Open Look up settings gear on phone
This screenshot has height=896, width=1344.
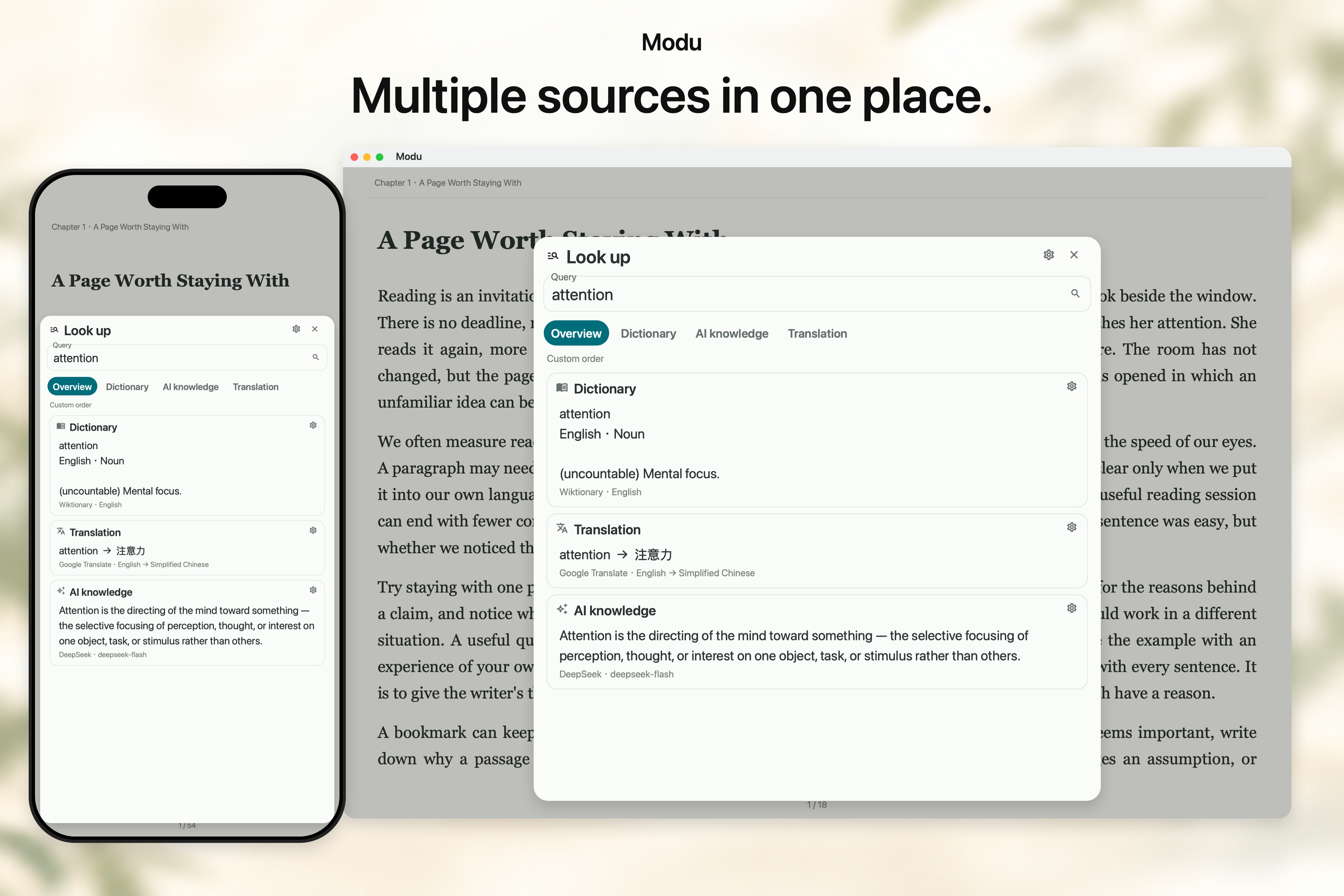point(296,329)
